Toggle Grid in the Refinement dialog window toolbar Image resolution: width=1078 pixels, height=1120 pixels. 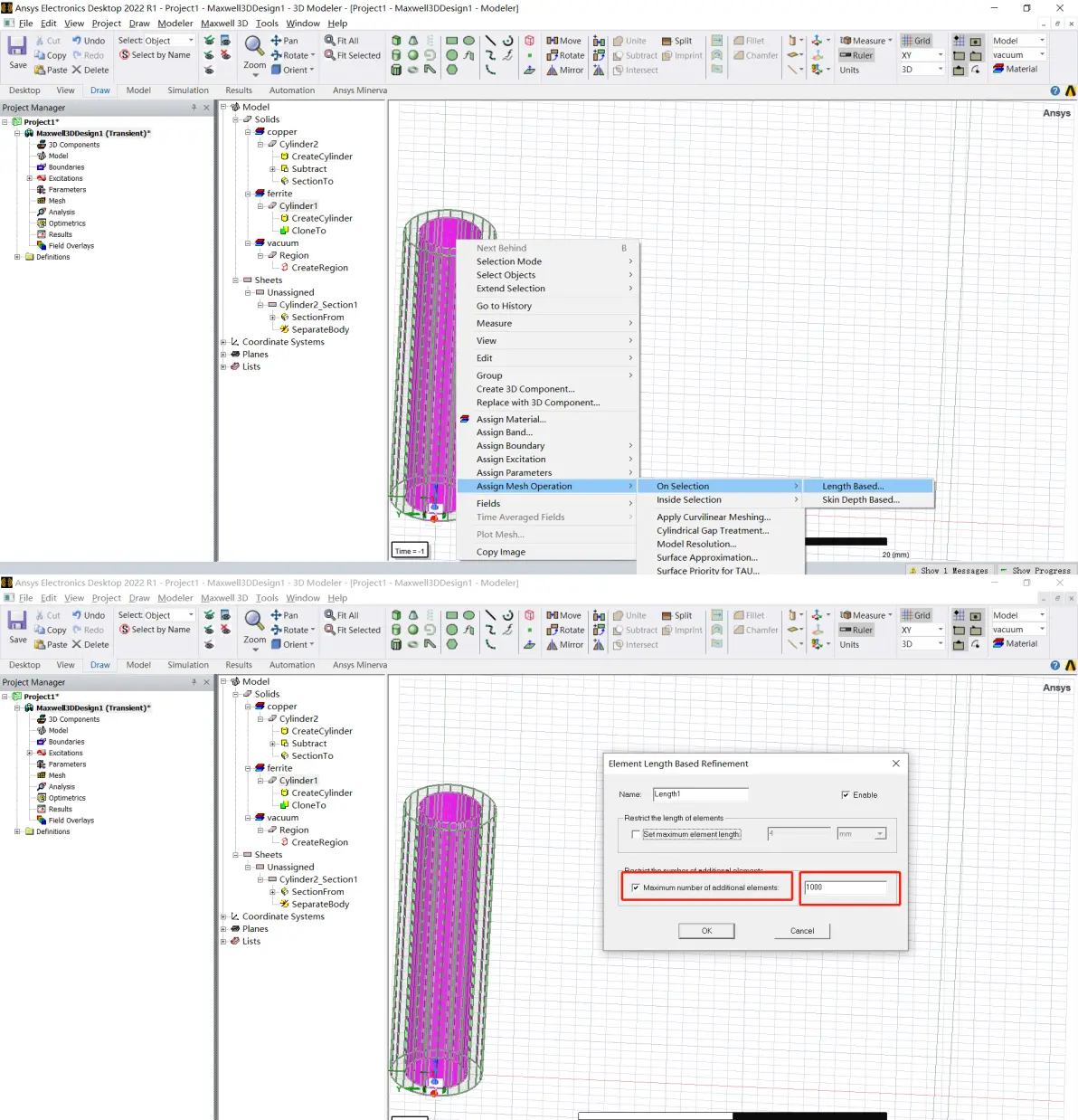point(916,615)
